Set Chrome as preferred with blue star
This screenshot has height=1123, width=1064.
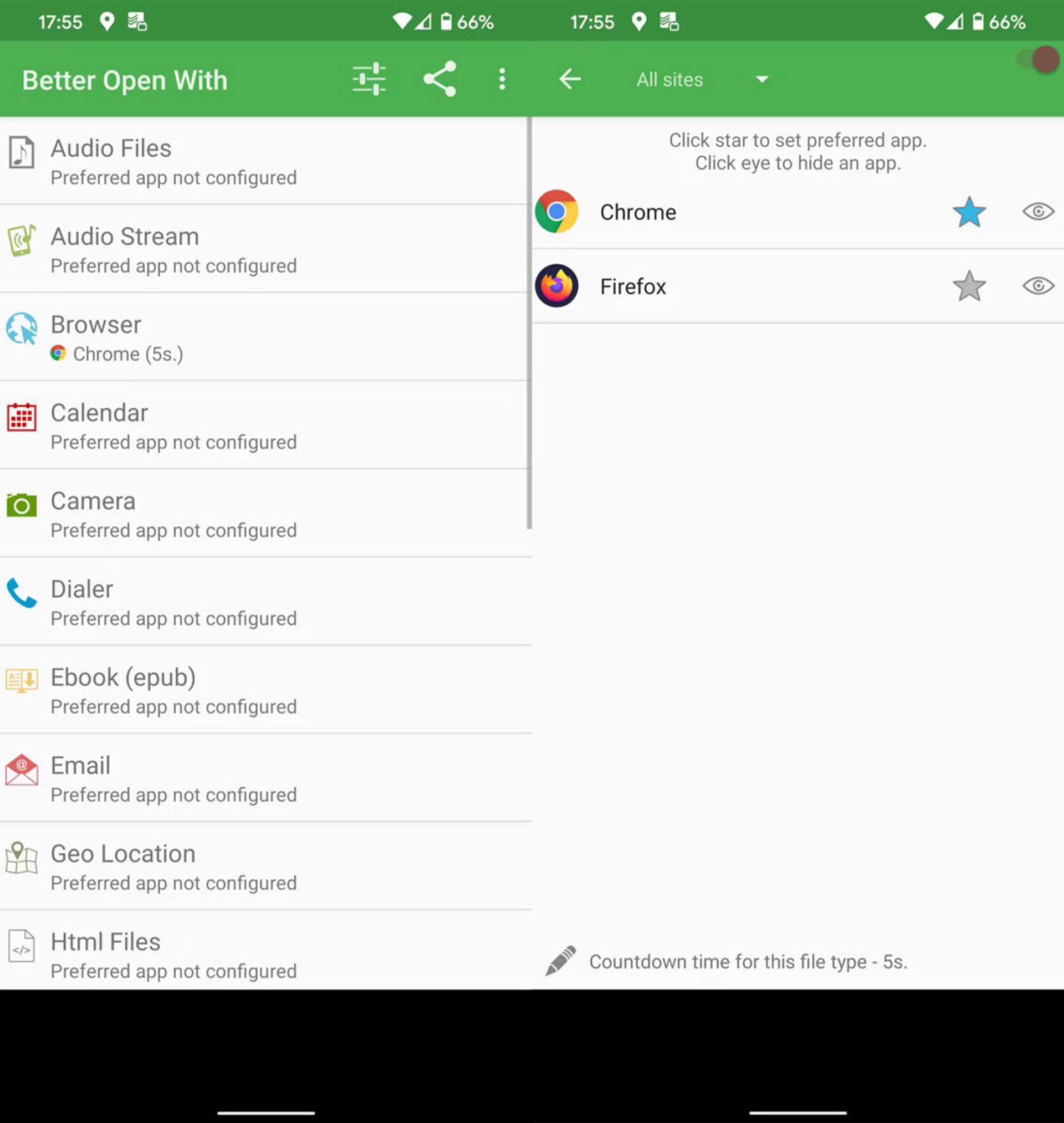[x=969, y=212]
